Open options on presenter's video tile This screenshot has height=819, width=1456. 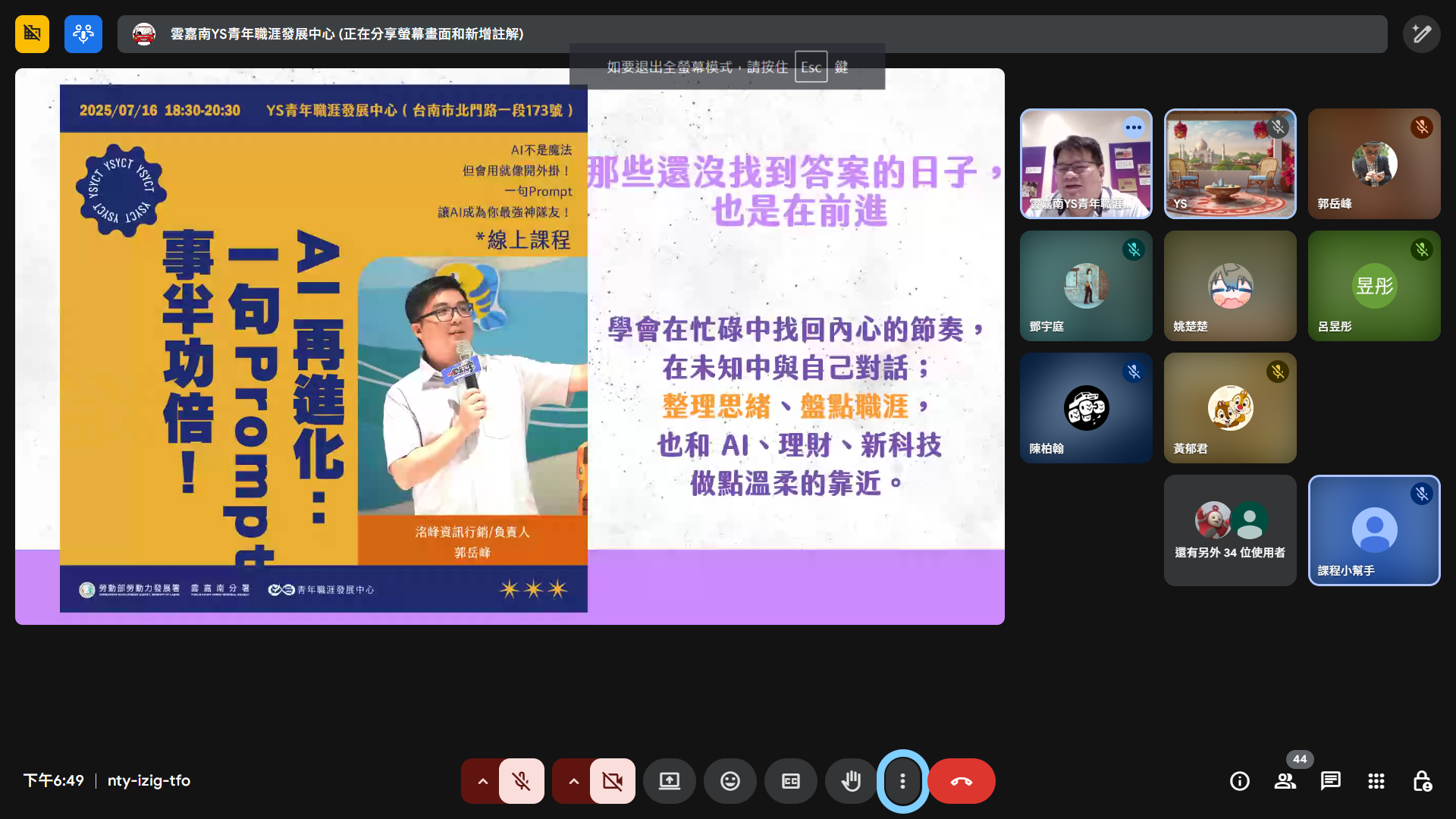(1133, 127)
